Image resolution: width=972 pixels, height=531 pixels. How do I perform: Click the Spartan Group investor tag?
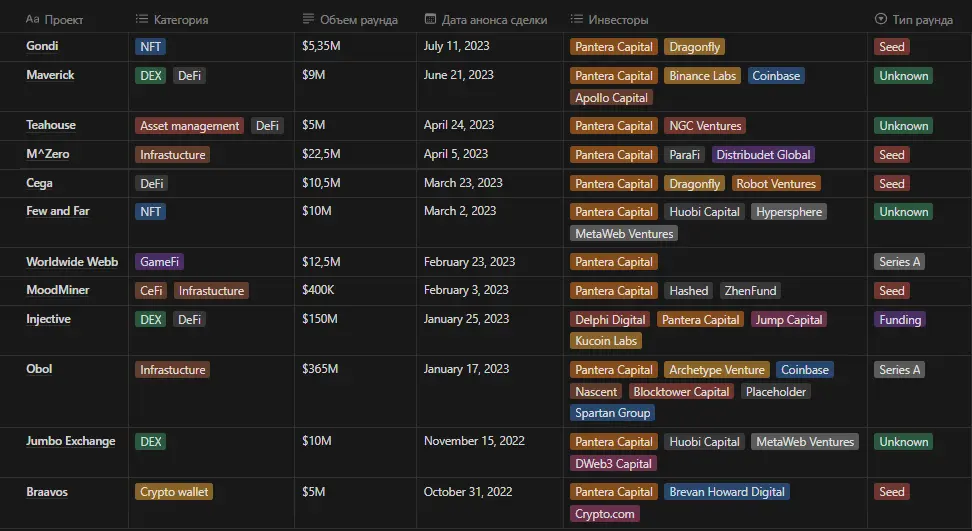(x=612, y=413)
